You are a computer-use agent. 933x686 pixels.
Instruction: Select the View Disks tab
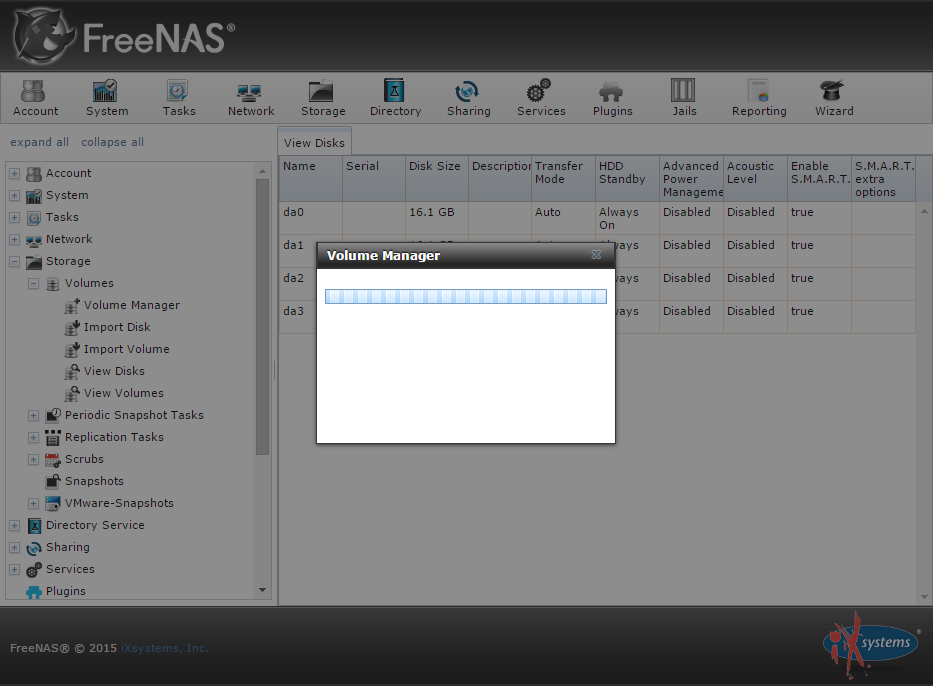[314, 143]
